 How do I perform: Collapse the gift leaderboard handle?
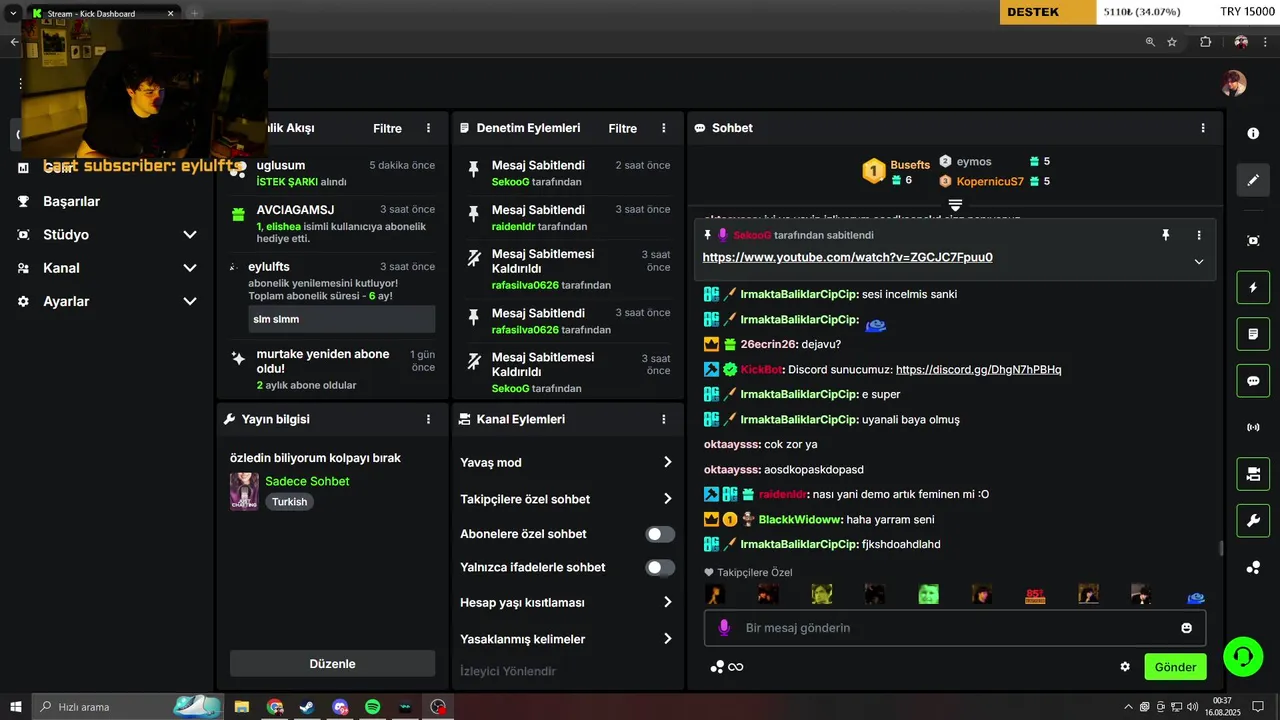955,204
